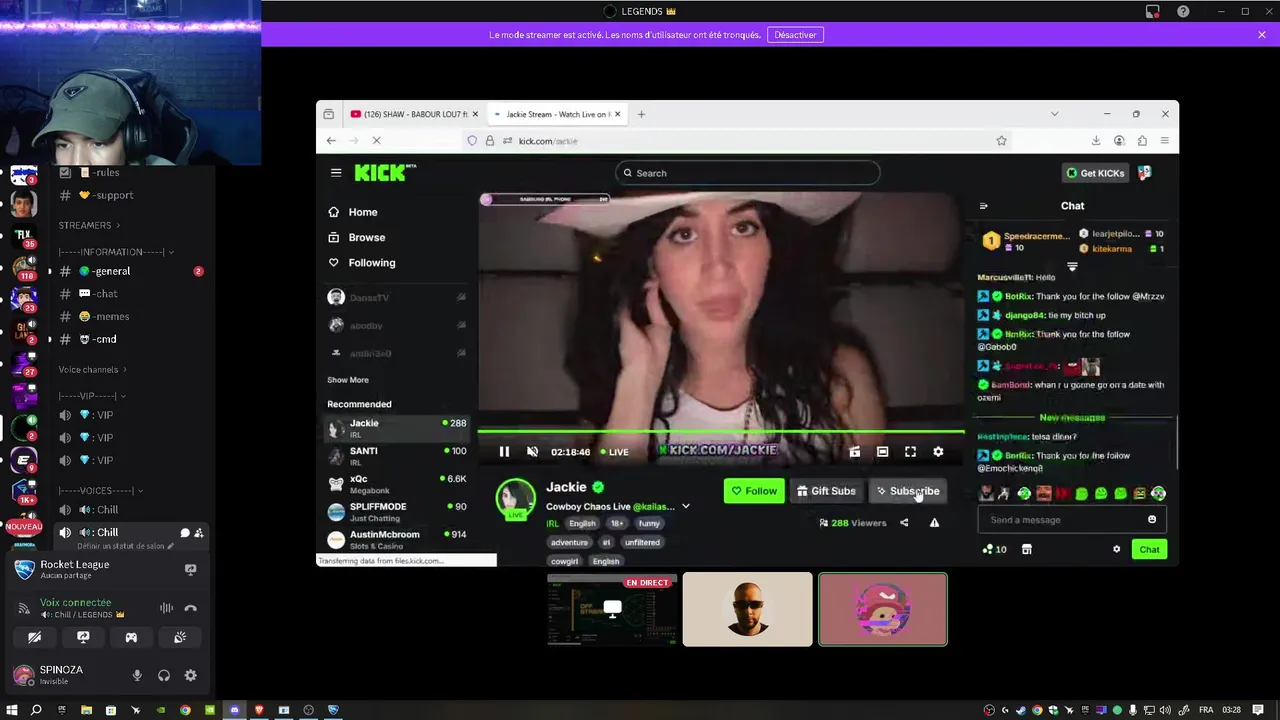
Task: Report the stream with warning icon
Action: pos(934,523)
